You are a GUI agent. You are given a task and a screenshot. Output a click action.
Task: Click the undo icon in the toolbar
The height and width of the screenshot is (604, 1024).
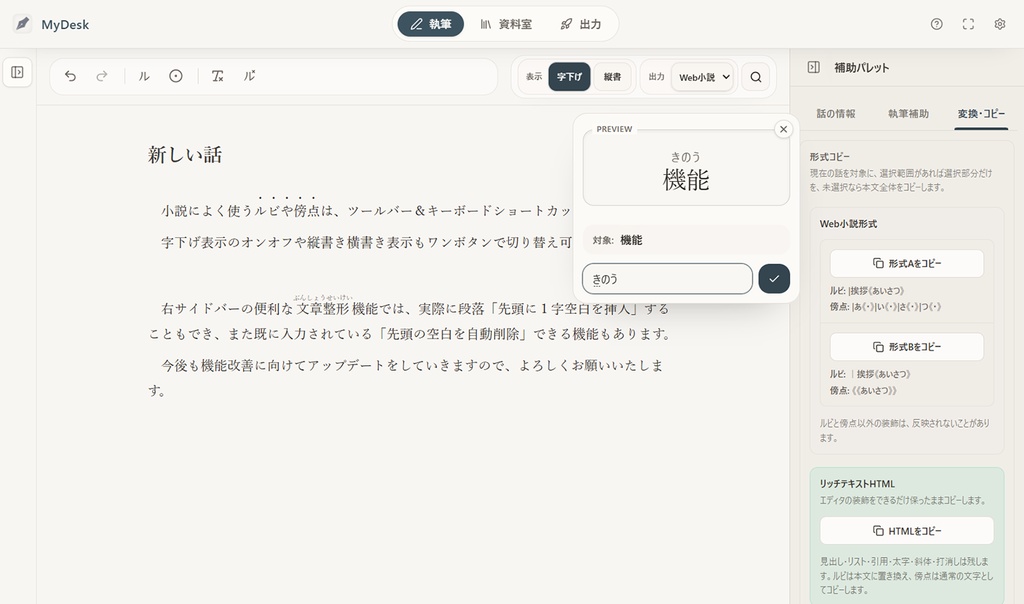tap(68, 75)
